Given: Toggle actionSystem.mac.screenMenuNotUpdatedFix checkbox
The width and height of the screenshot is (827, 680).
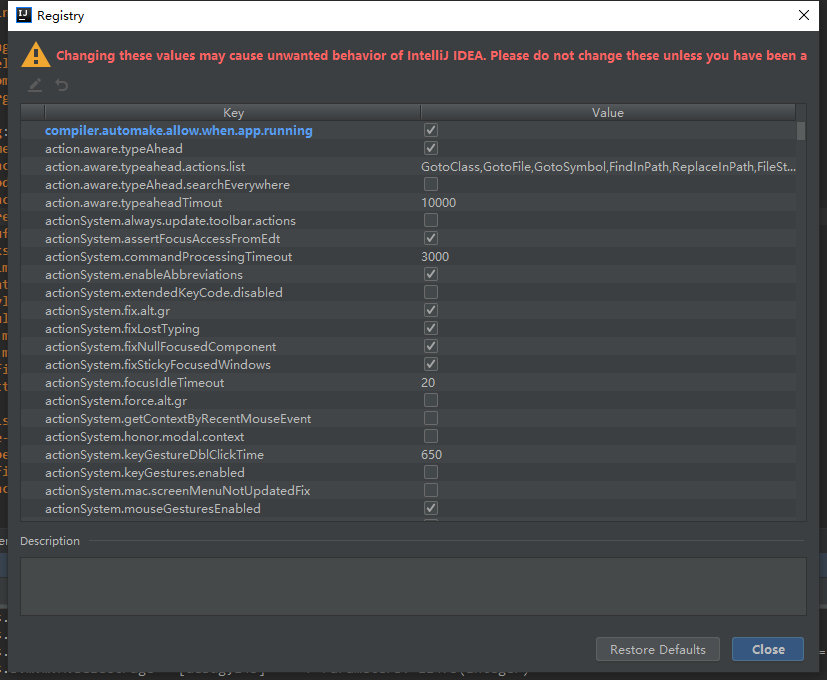Looking at the screenshot, I should click(431, 490).
